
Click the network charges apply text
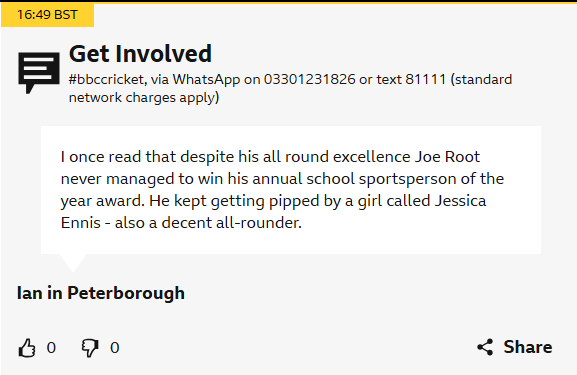144,98
